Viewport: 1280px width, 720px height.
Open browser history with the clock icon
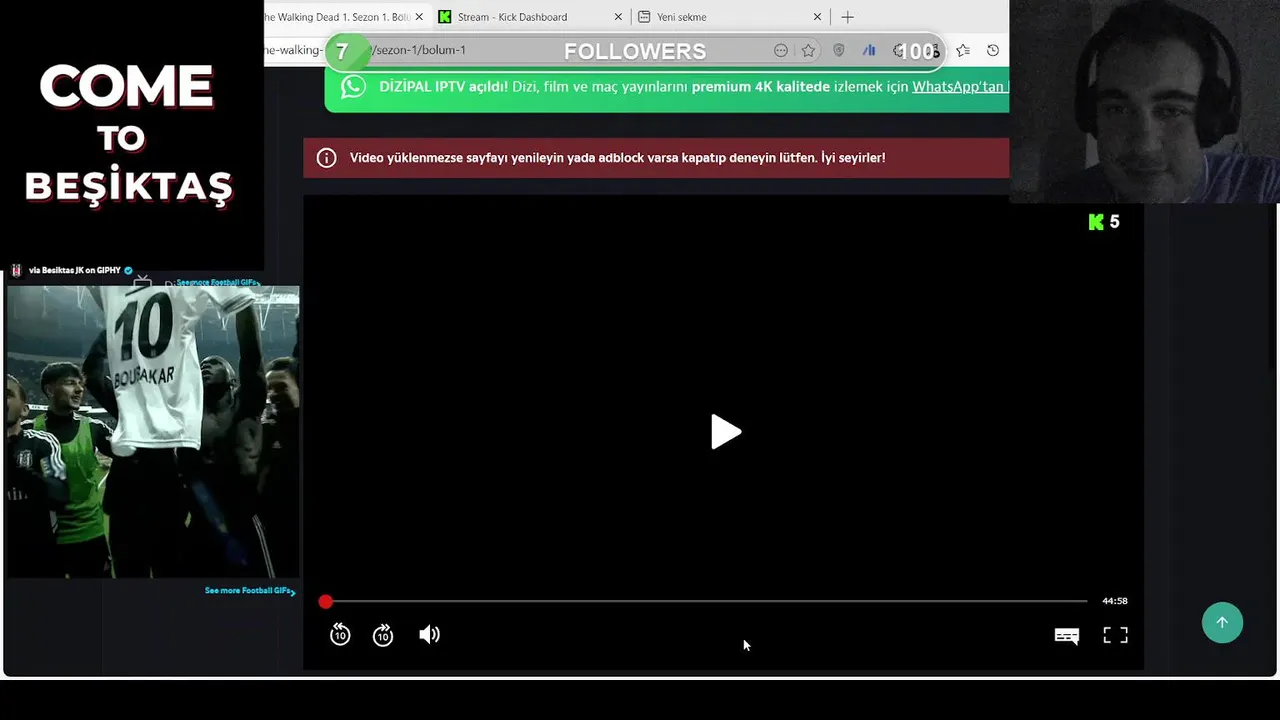(x=993, y=50)
